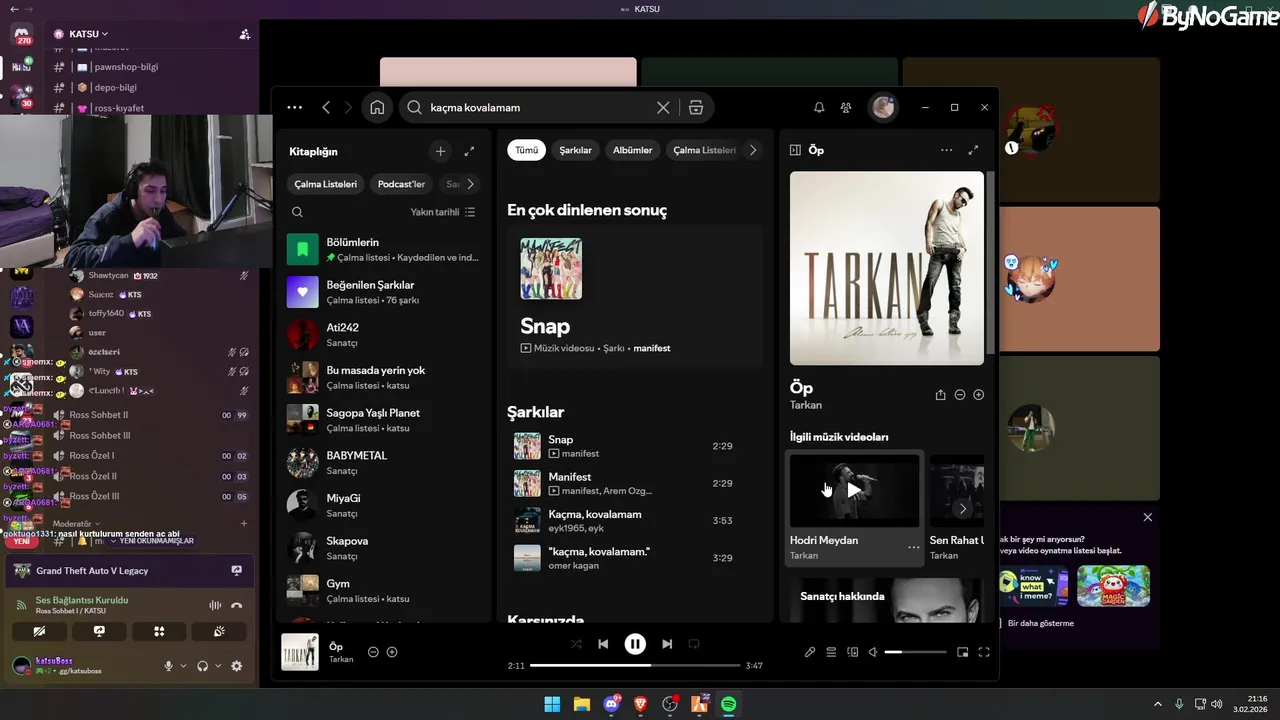Open the Bölümlerin playlist
This screenshot has height=720, width=1280.
(383, 250)
